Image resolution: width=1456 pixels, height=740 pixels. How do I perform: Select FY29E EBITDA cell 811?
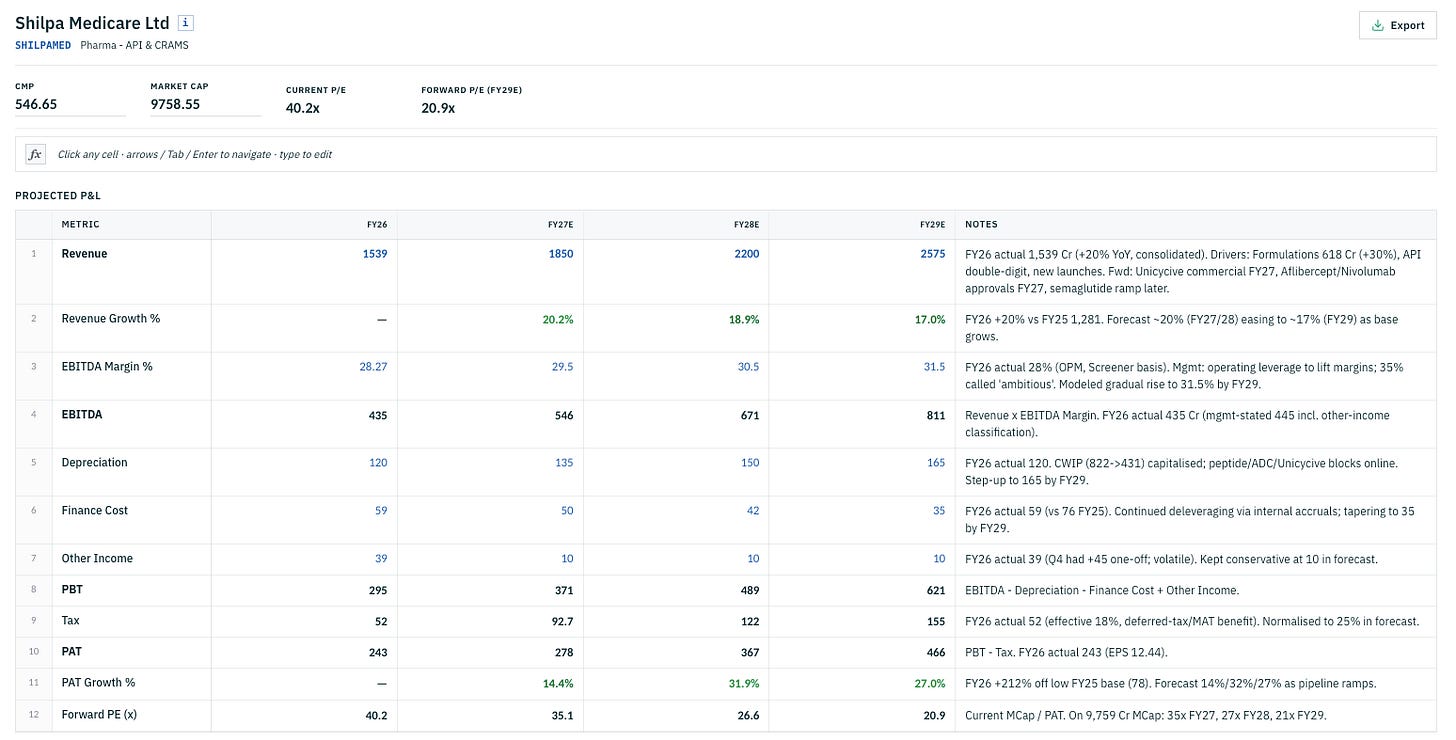(x=862, y=424)
